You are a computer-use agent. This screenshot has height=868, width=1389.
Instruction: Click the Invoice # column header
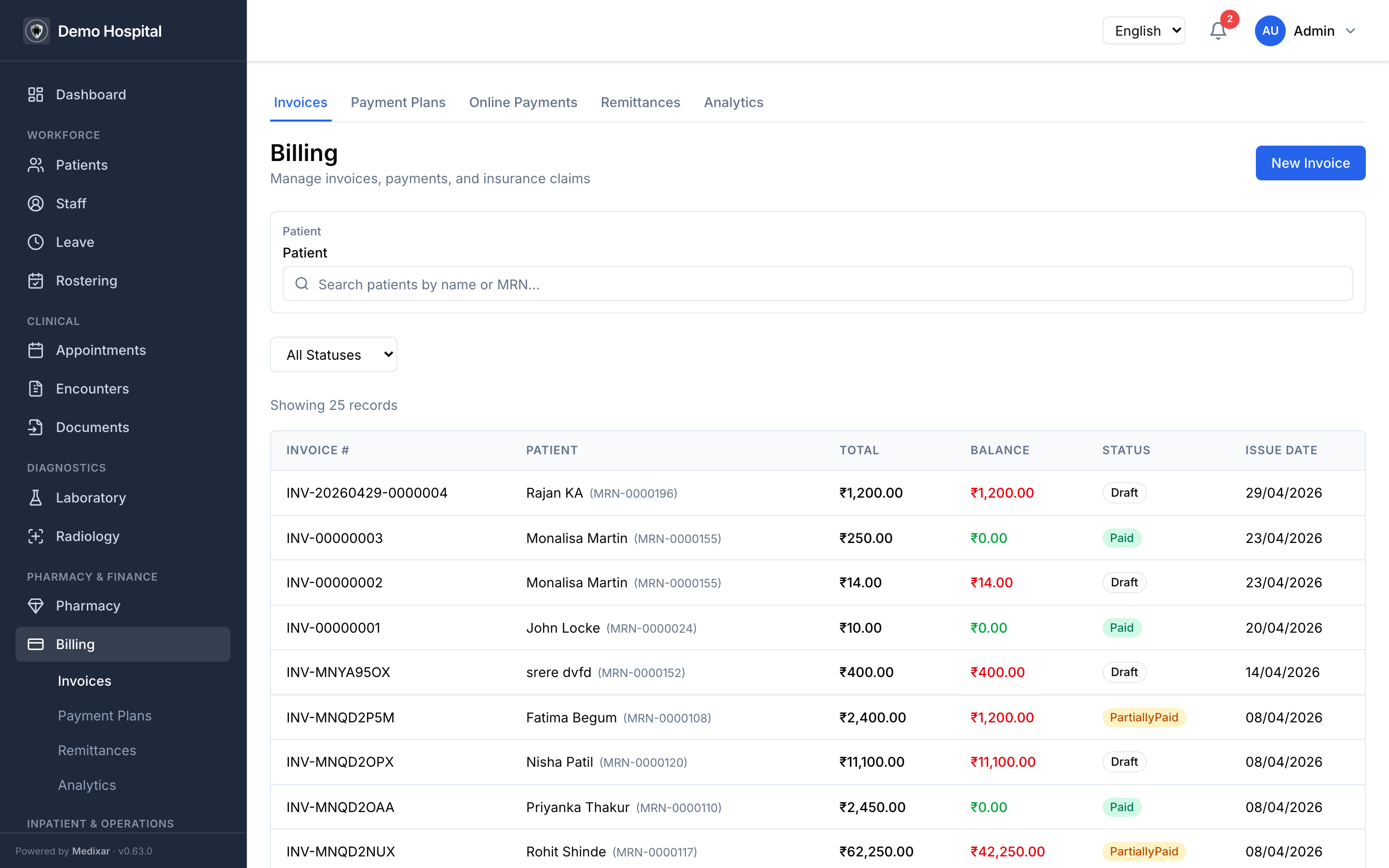[x=317, y=450]
